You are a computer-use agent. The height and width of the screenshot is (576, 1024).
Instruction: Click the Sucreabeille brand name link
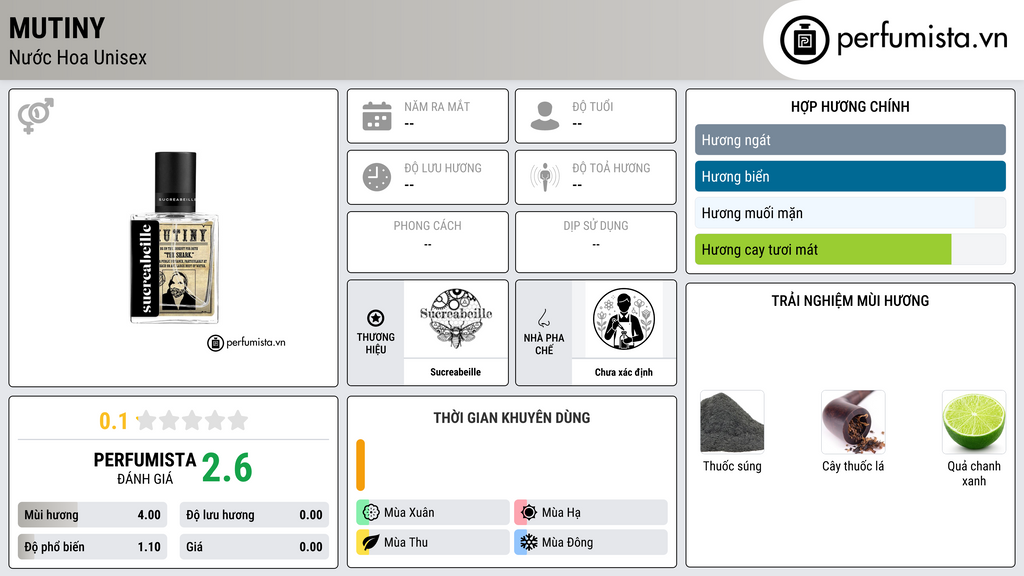click(x=456, y=372)
